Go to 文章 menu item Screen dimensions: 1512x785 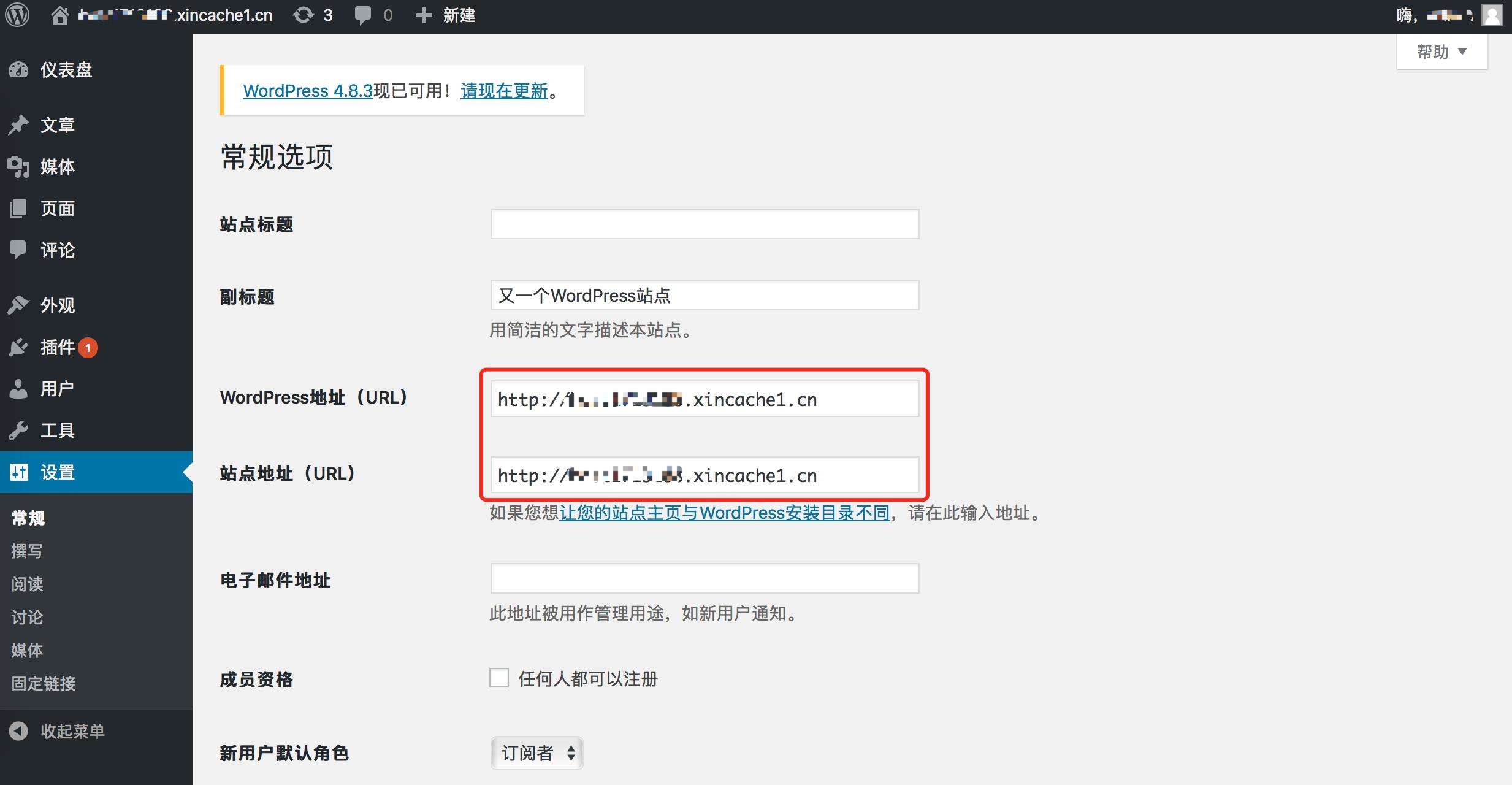[58, 124]
